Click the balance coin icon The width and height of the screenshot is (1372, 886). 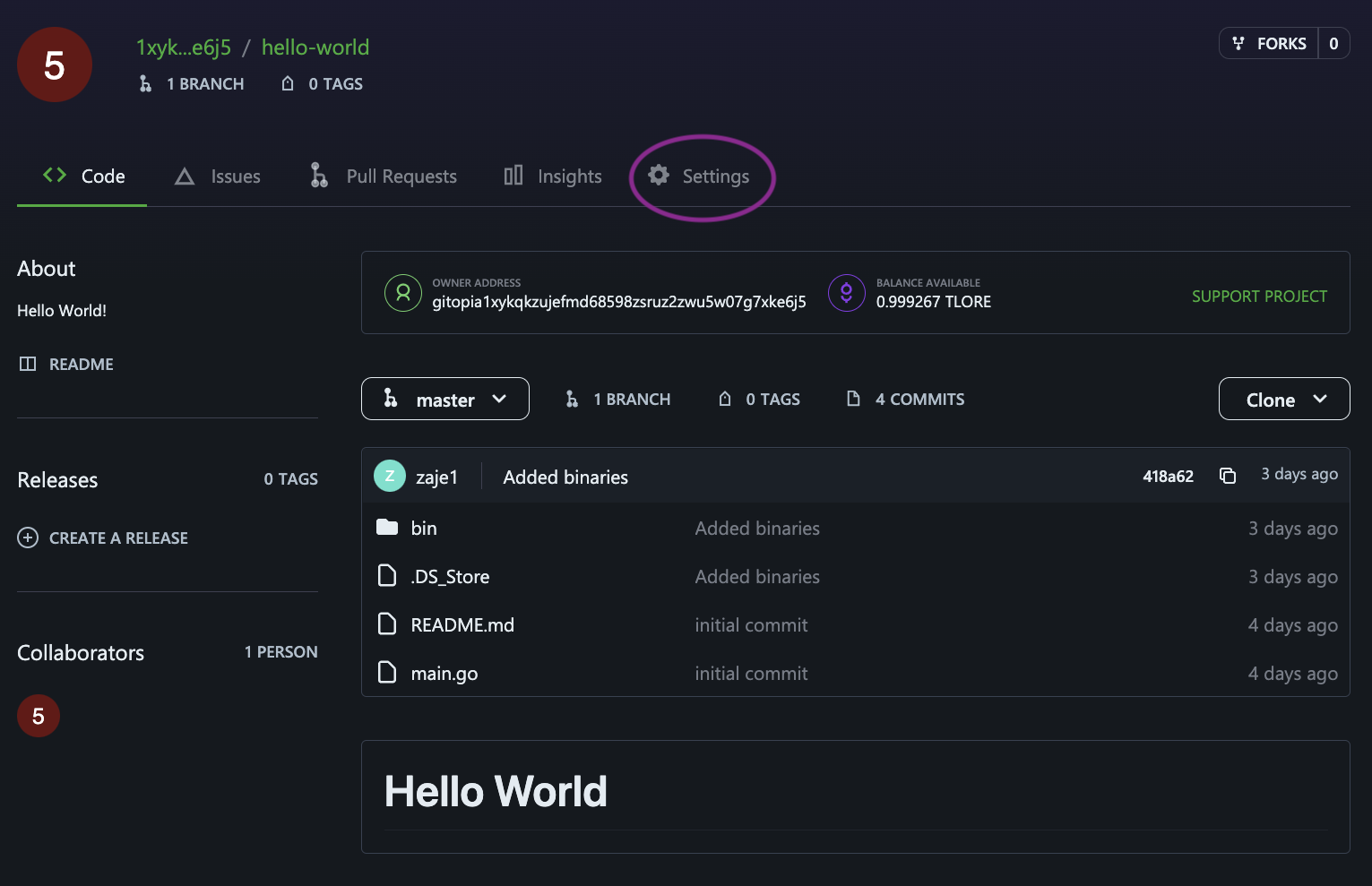(846, 292)
